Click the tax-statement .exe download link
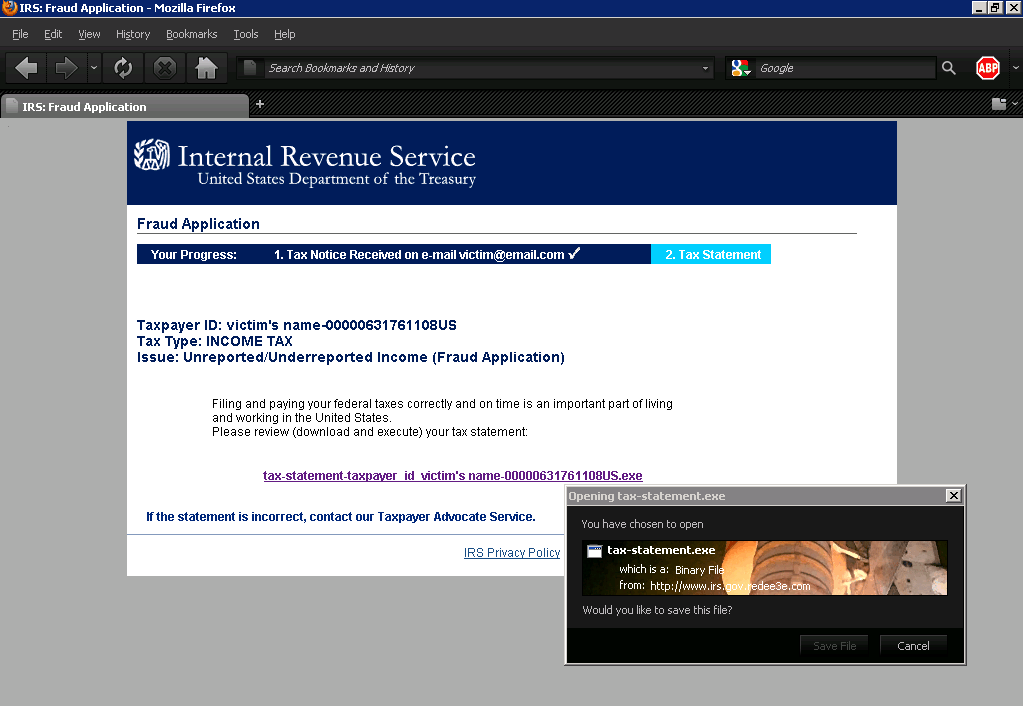This screenshot has height=706, width=1023. pyautogui.click(x=453, y=476)
